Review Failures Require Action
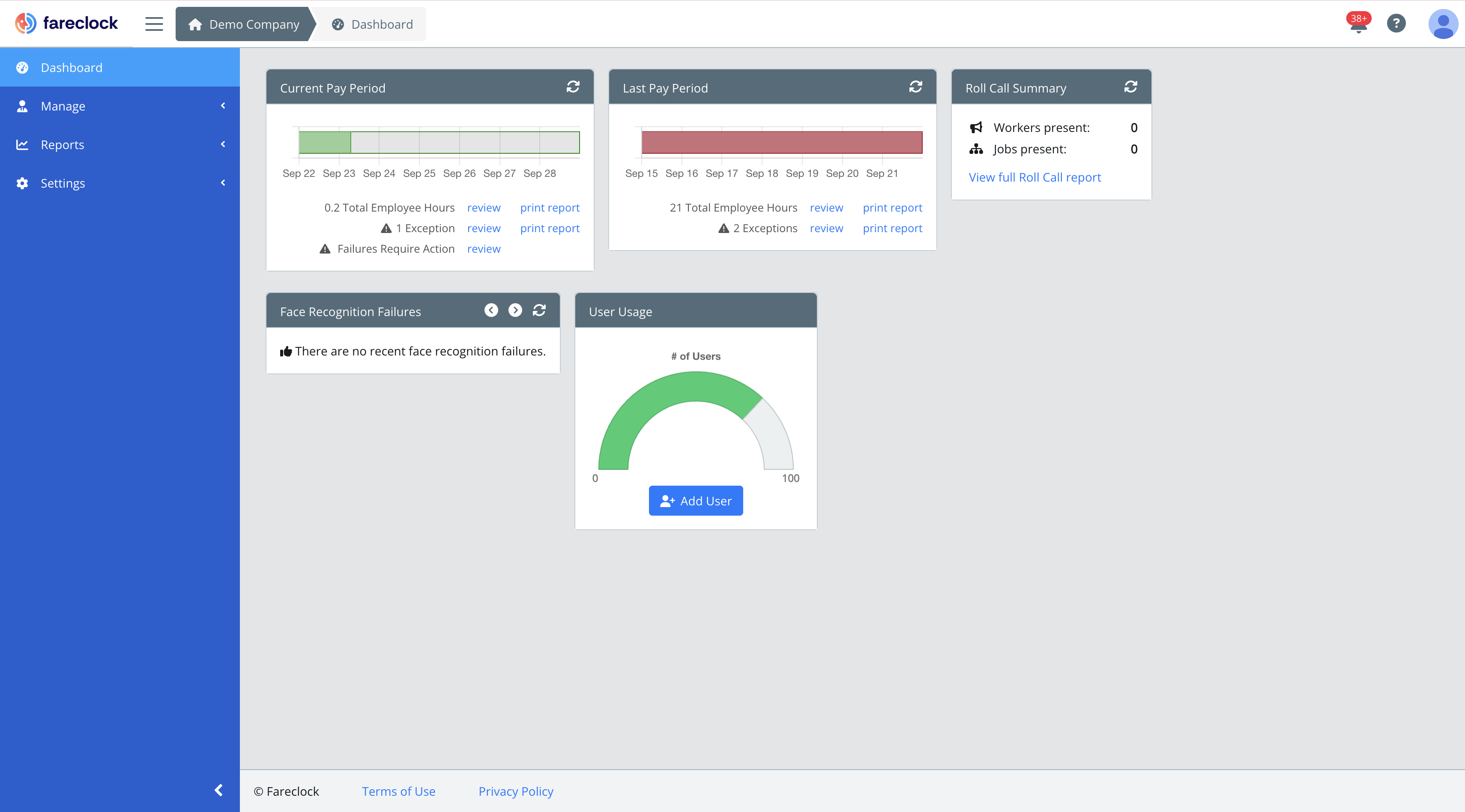The height and width of the screenshot is (812, 1465). point(483,249)
